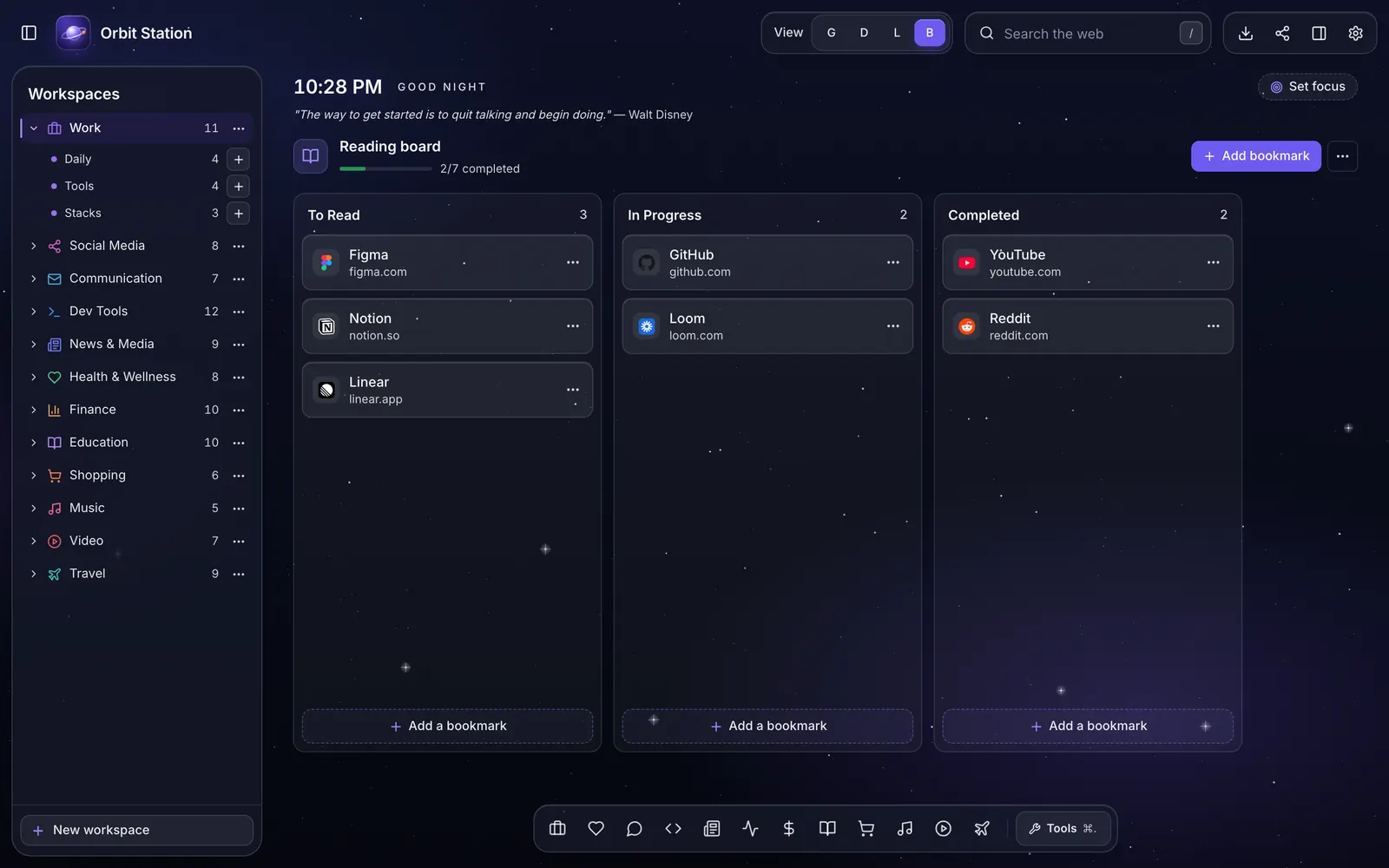This screenshot has height=868, width=1389.
Task: Open the Education workspace options menu
Action: tap(239, 443)
